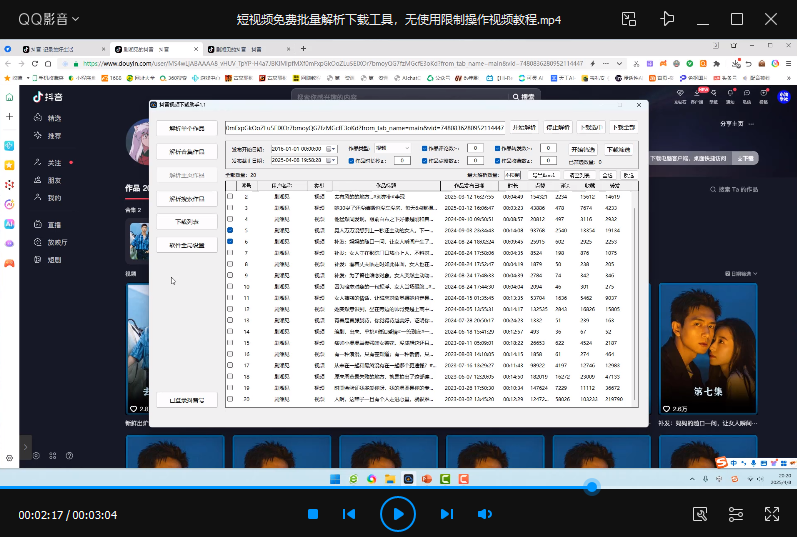Open 短剧 in the Douyin sidebar
The image size is (797, 537).
pos(47,260)
